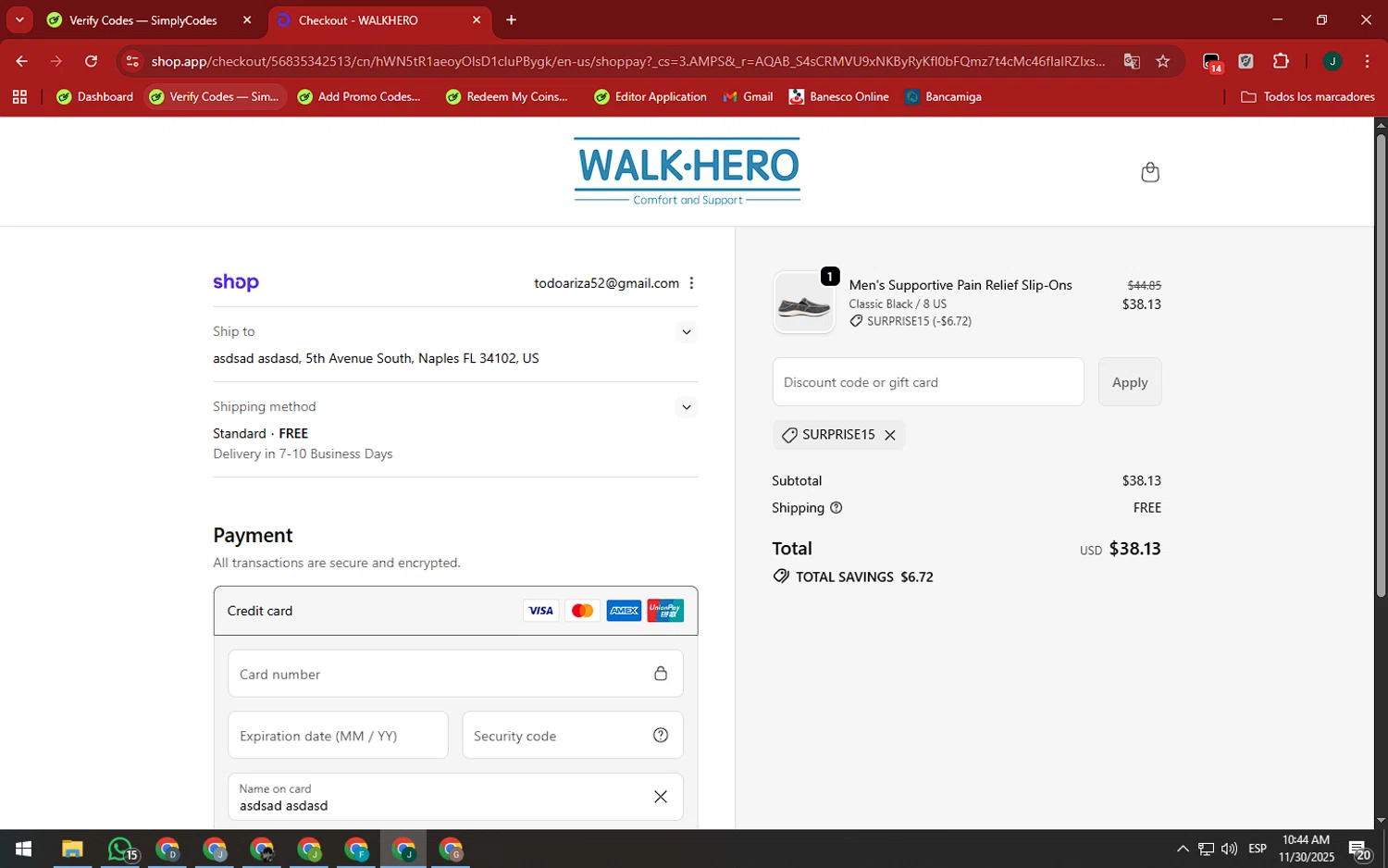Open Todos los marcadores folder
The width and height of the screenshot is (1388, 868).
(x=1307, y=97)
